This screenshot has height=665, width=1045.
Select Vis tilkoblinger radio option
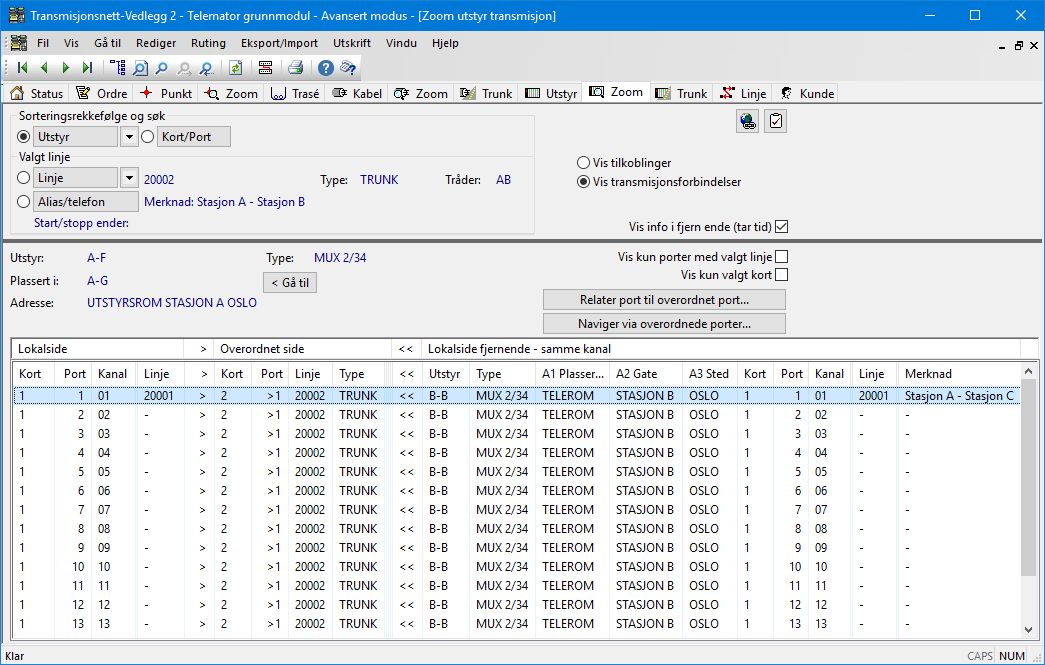click(x=583, y=163)
